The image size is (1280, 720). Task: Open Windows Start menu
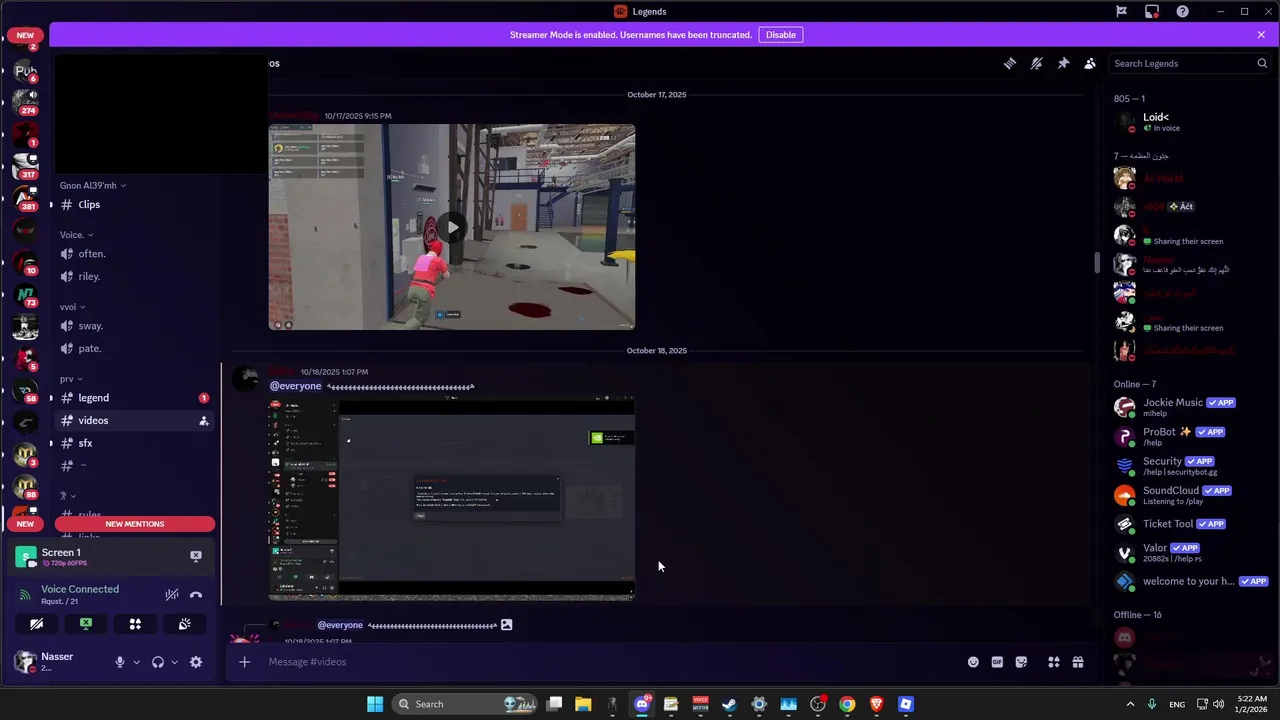(375, 704)
